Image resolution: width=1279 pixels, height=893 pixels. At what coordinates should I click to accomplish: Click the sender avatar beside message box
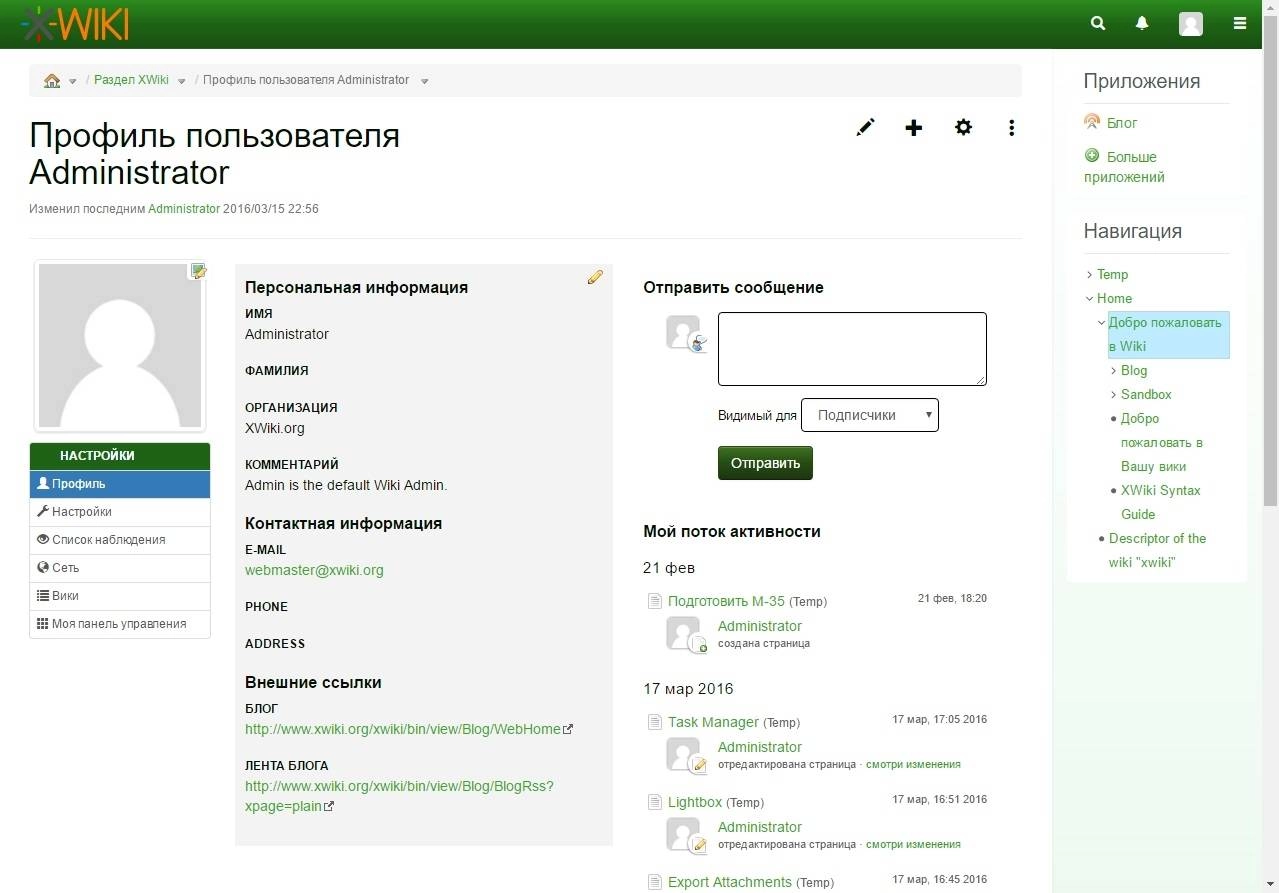[684, 332]
